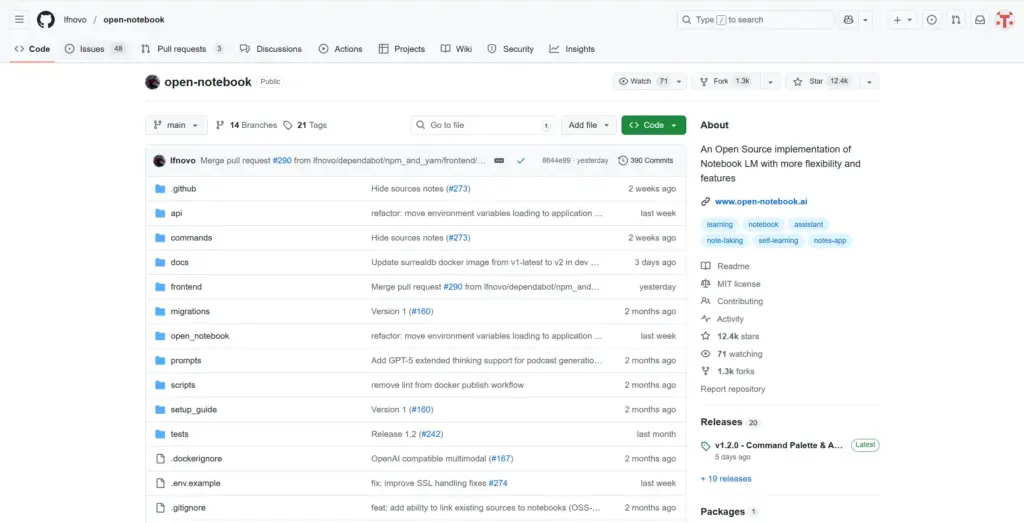Open the hamburger navigation menu
Image resolution: width=1024 pixels, height=523 pixels.
click(19, 19)
